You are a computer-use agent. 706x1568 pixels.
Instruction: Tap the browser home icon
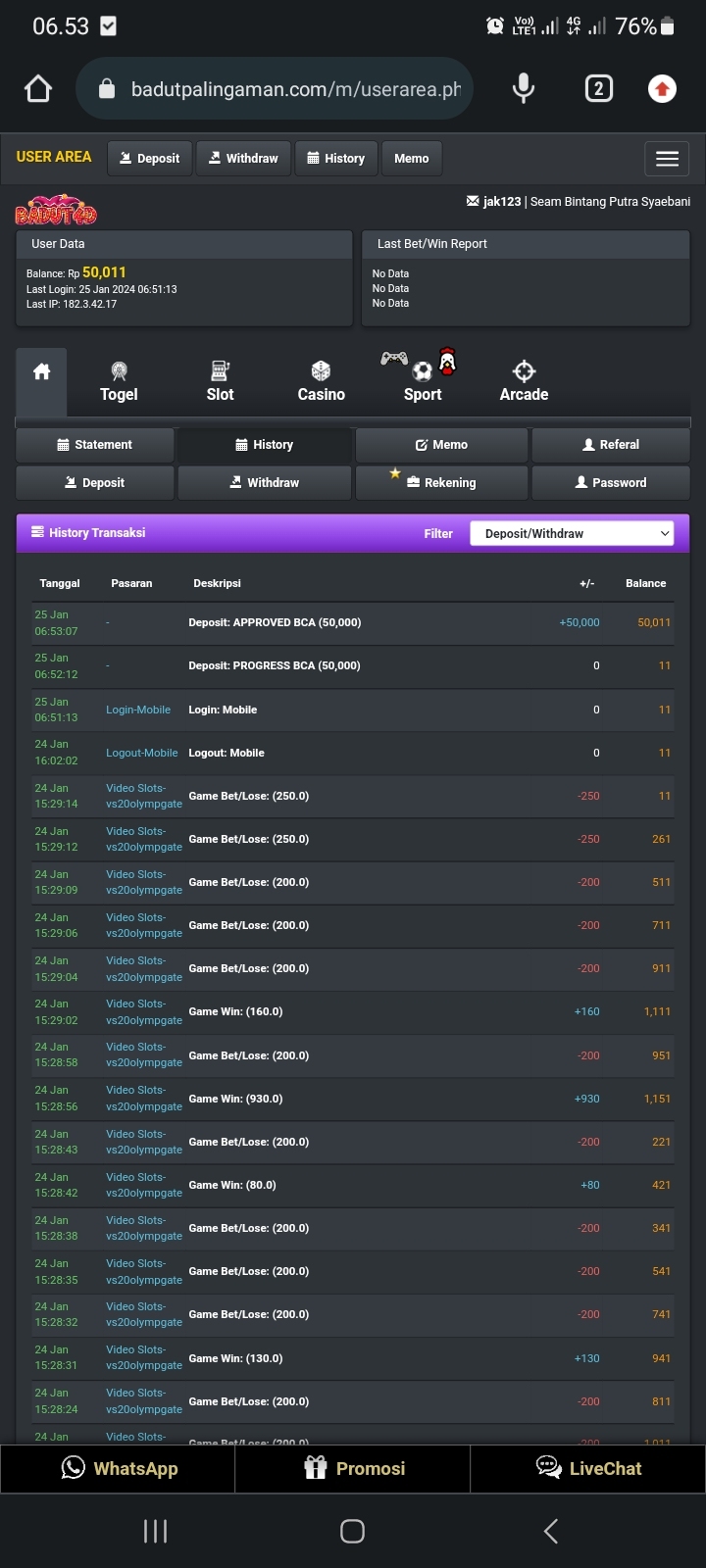pos(38,89)
